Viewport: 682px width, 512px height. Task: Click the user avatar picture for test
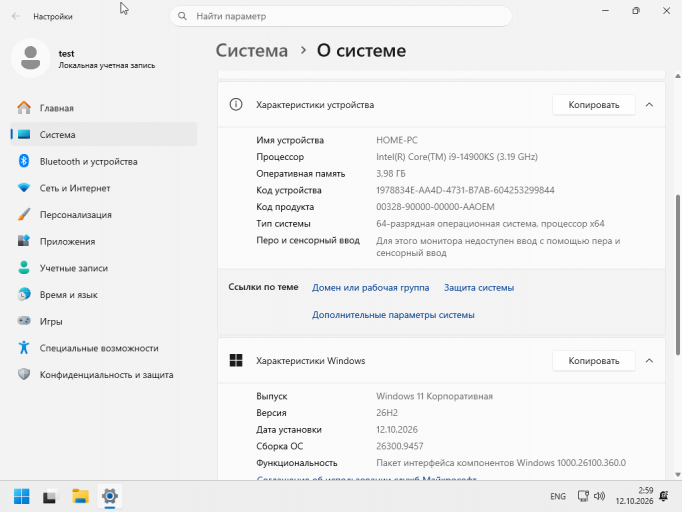30,58
